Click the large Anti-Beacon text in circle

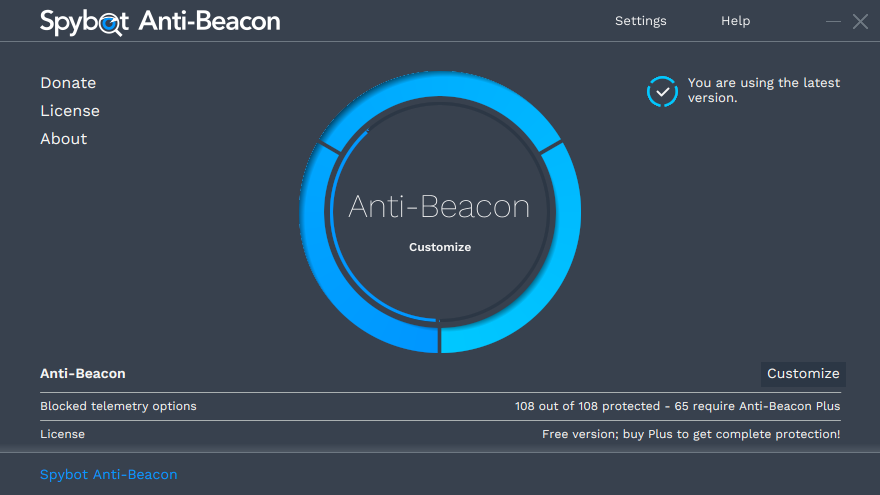tap(439, 207)
